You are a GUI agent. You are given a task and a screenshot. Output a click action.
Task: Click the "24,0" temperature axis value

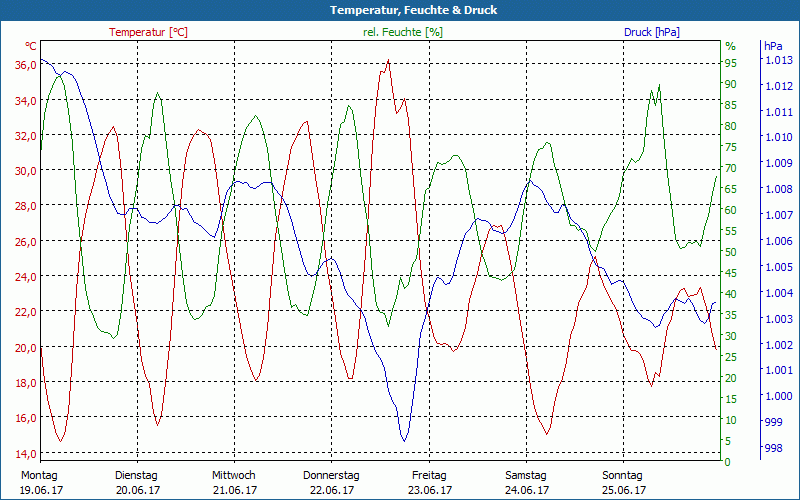tap(26, 277)
